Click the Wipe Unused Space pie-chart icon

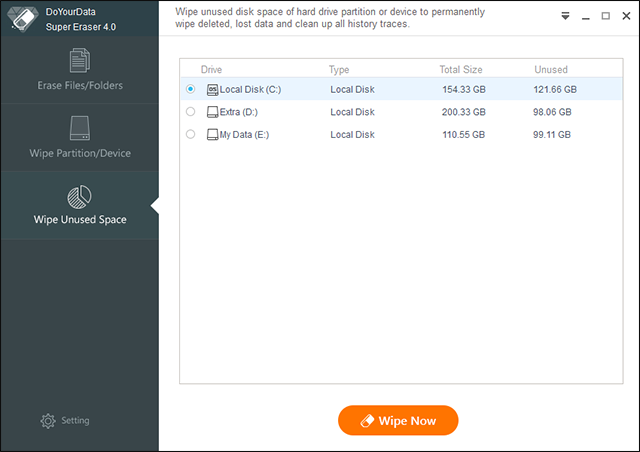[79, 196]
